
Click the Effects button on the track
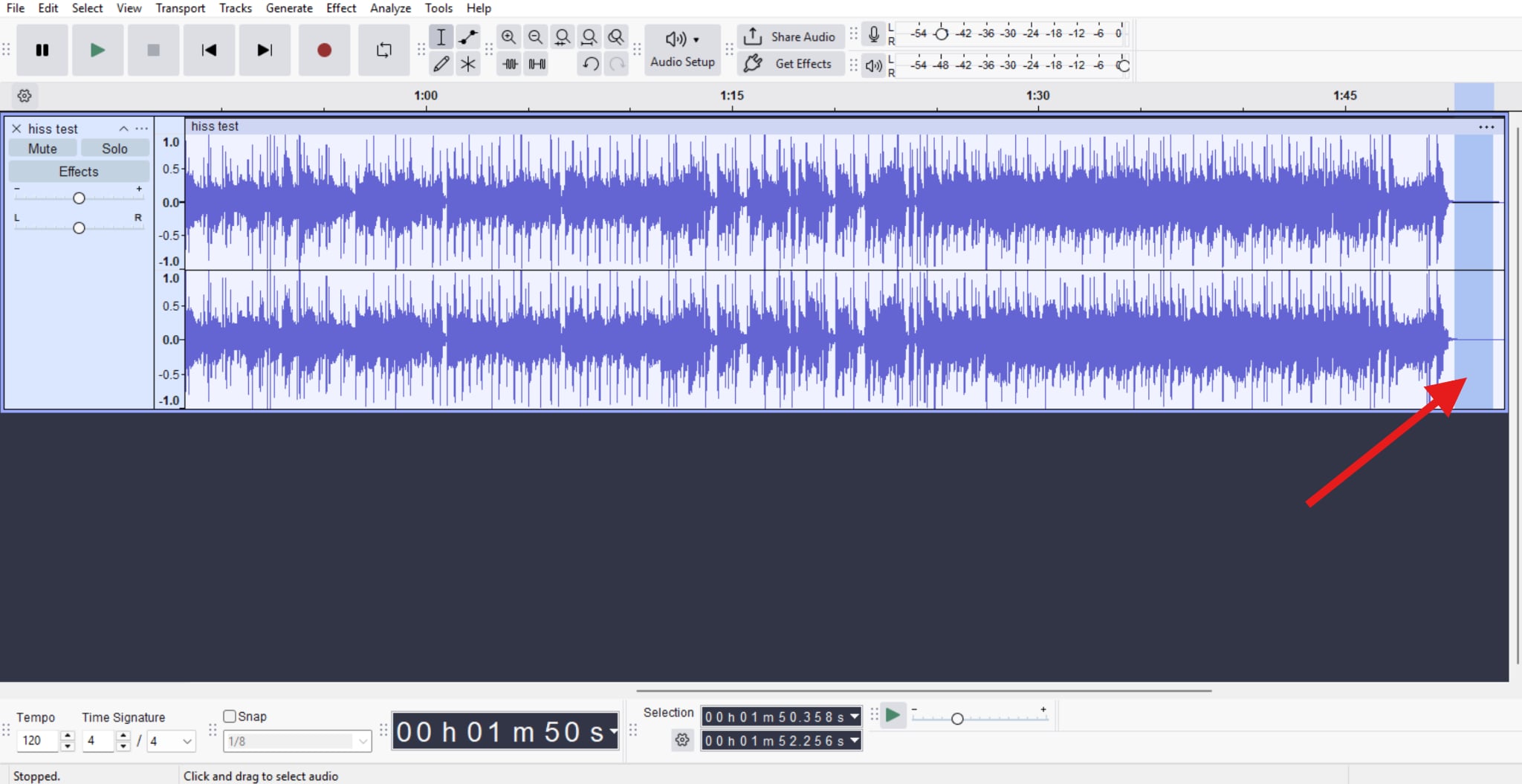(x=78, y=171)
